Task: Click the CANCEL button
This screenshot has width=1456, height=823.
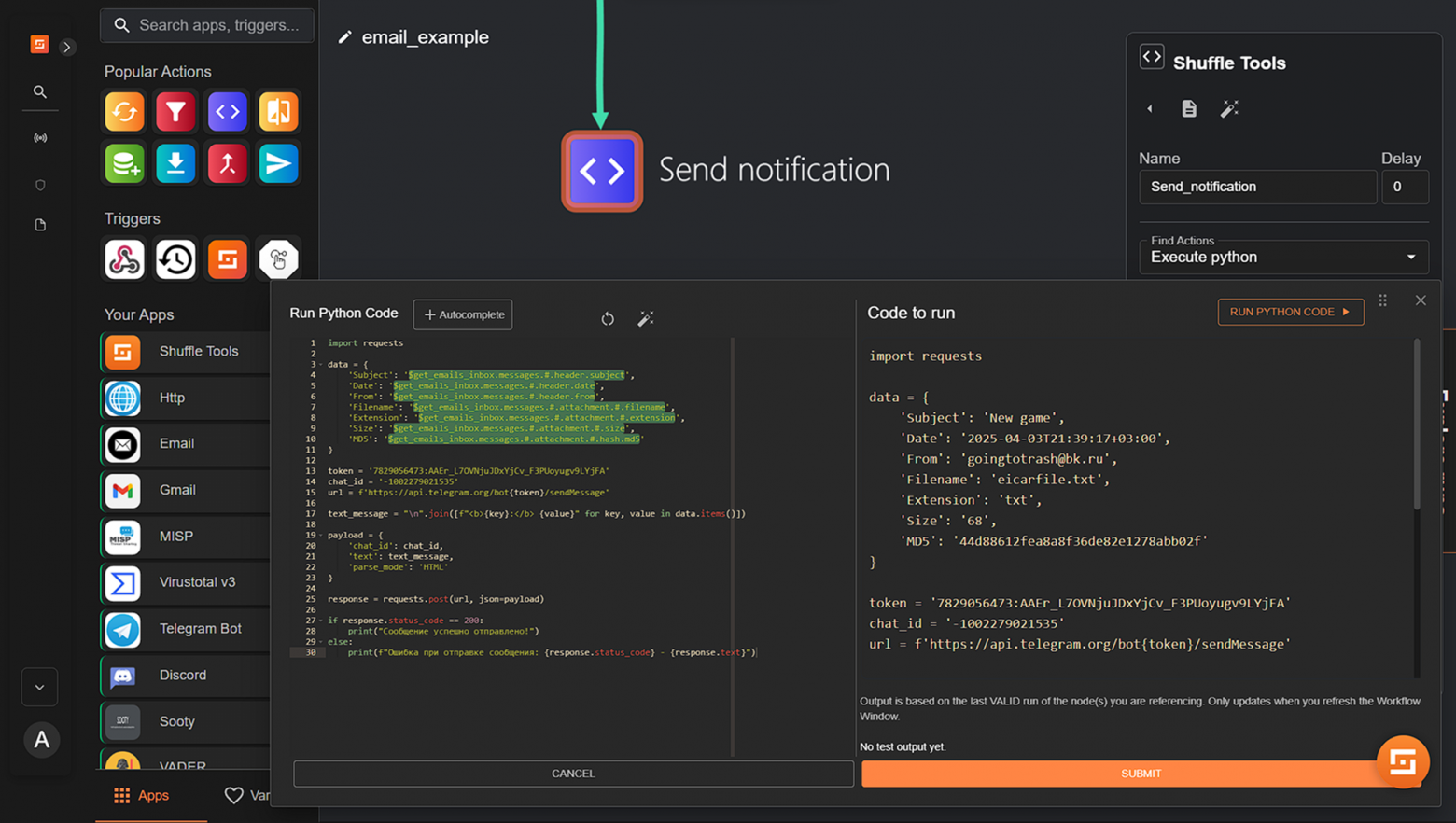Action: coord(573,774)
